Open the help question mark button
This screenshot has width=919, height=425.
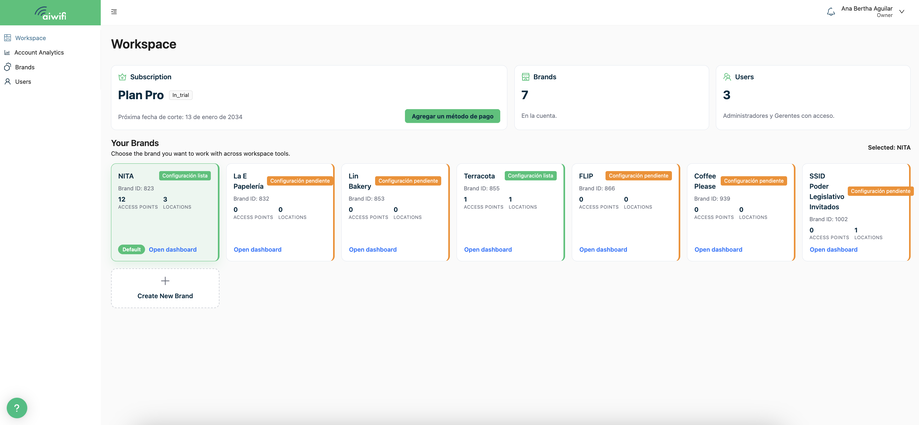[x=17, y=407]
